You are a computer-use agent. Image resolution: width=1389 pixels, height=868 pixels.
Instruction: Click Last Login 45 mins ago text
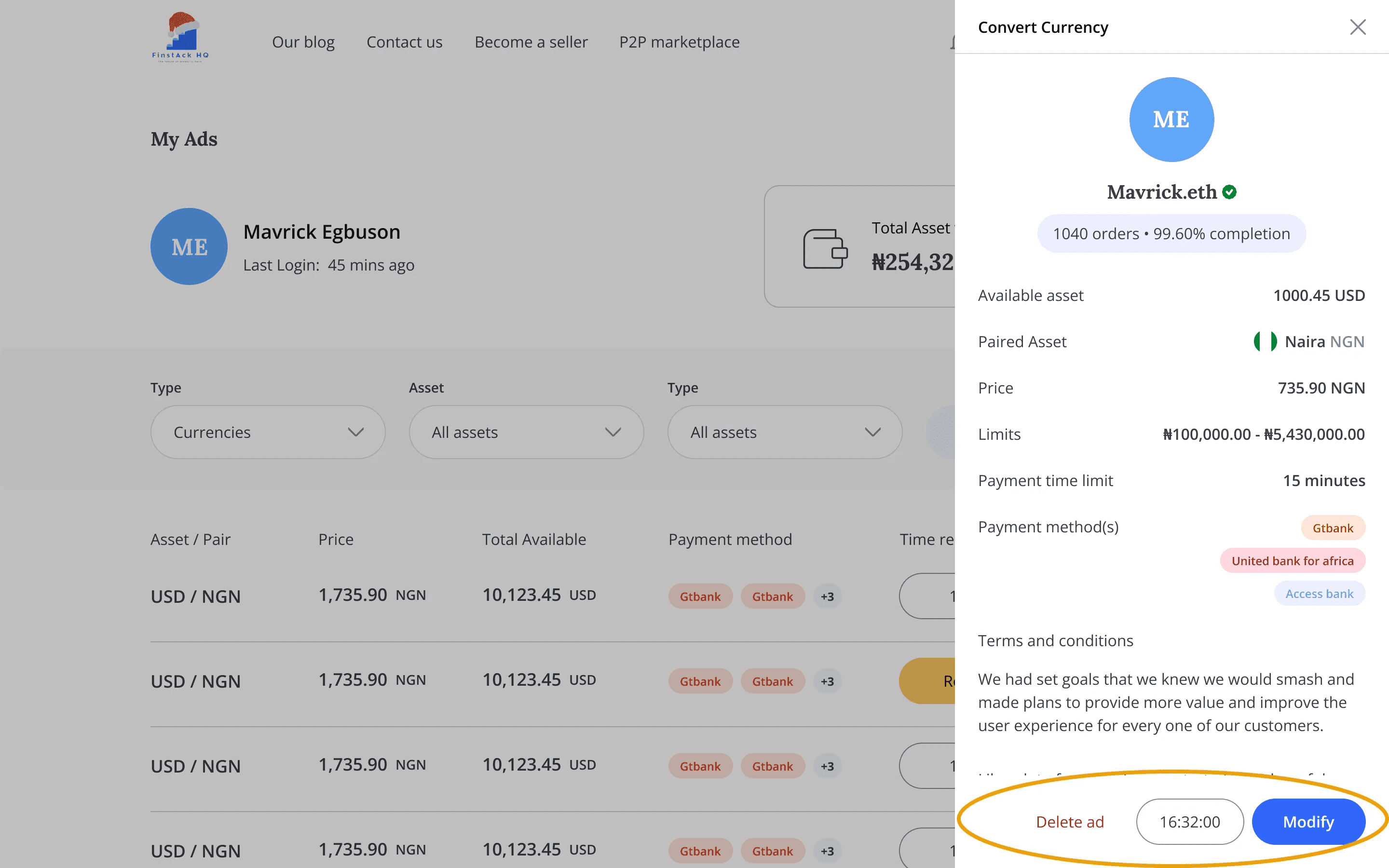(329, 265)
